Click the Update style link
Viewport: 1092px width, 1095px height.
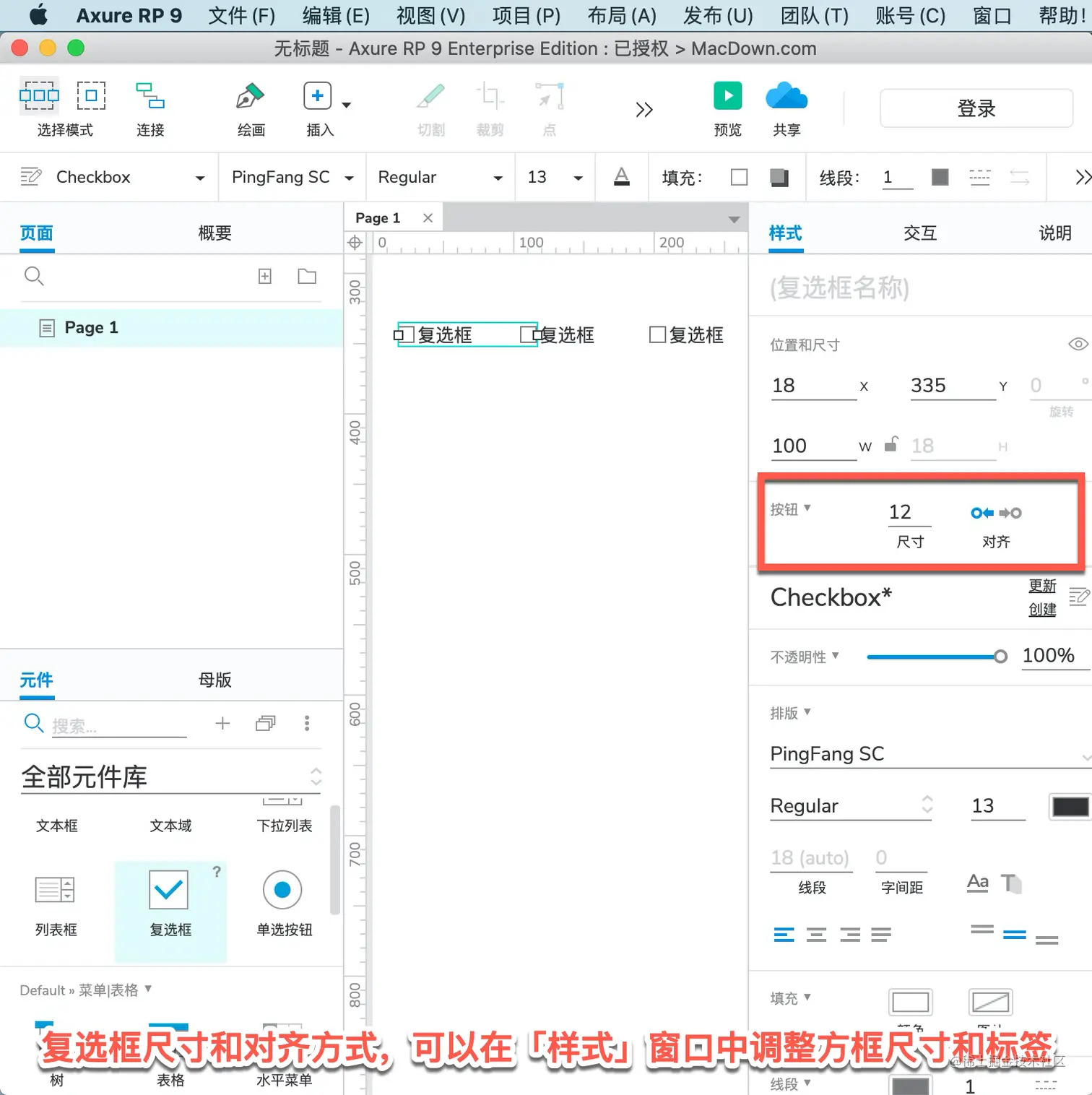coord(1042,586)
